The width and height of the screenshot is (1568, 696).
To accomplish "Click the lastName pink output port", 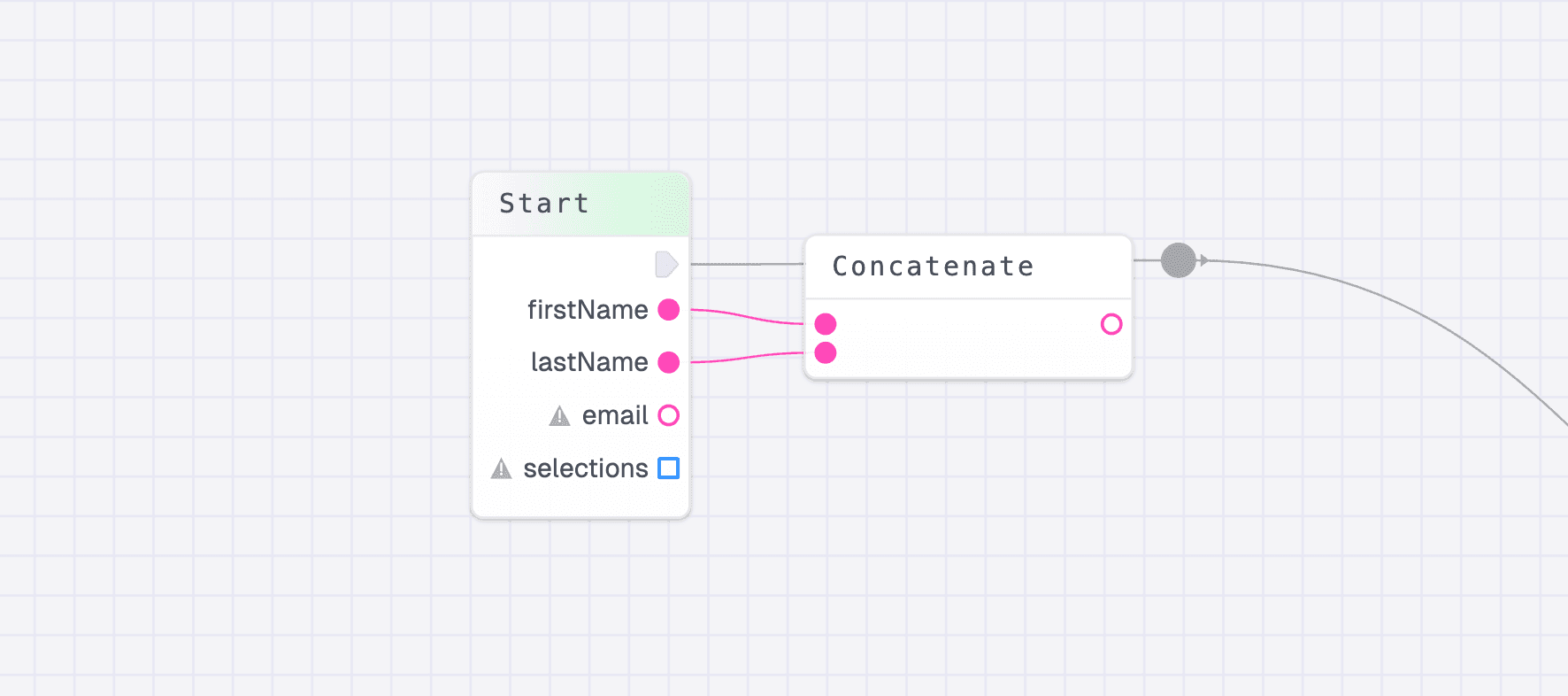I will (669, 362).
